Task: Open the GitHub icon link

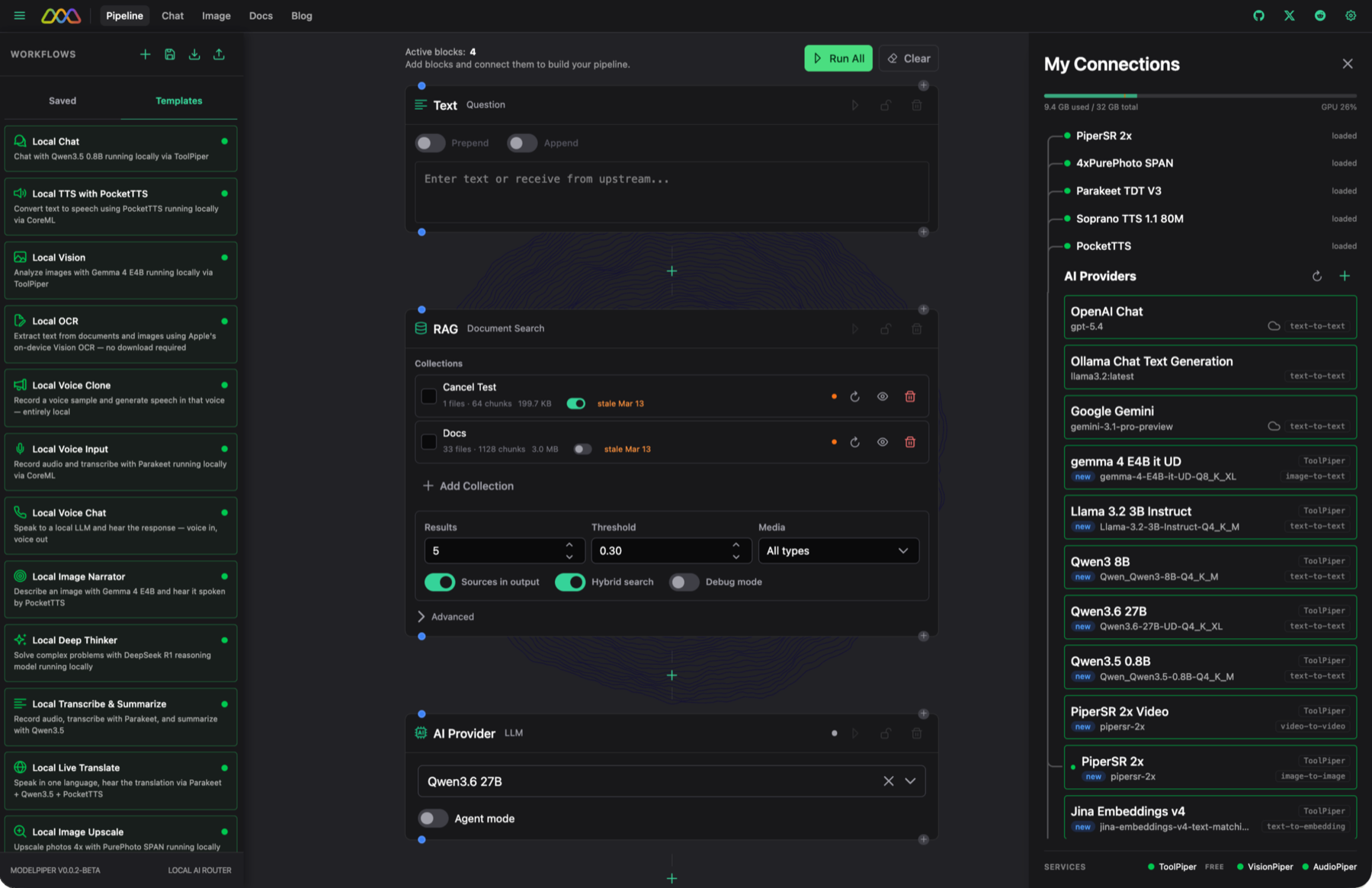Action: 1258,15
